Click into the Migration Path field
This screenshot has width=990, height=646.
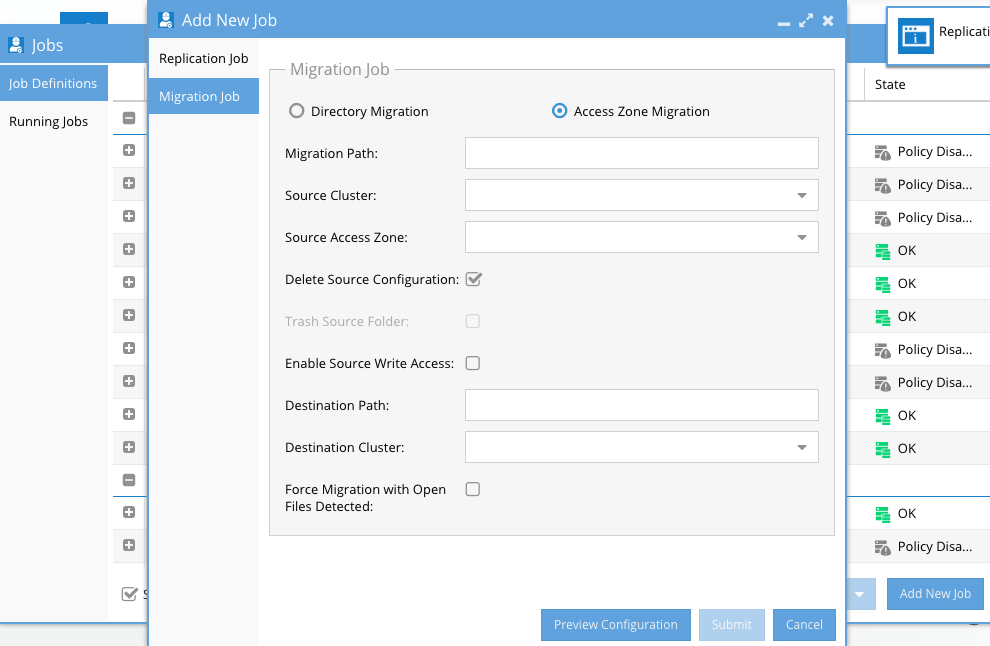(641, 153)
